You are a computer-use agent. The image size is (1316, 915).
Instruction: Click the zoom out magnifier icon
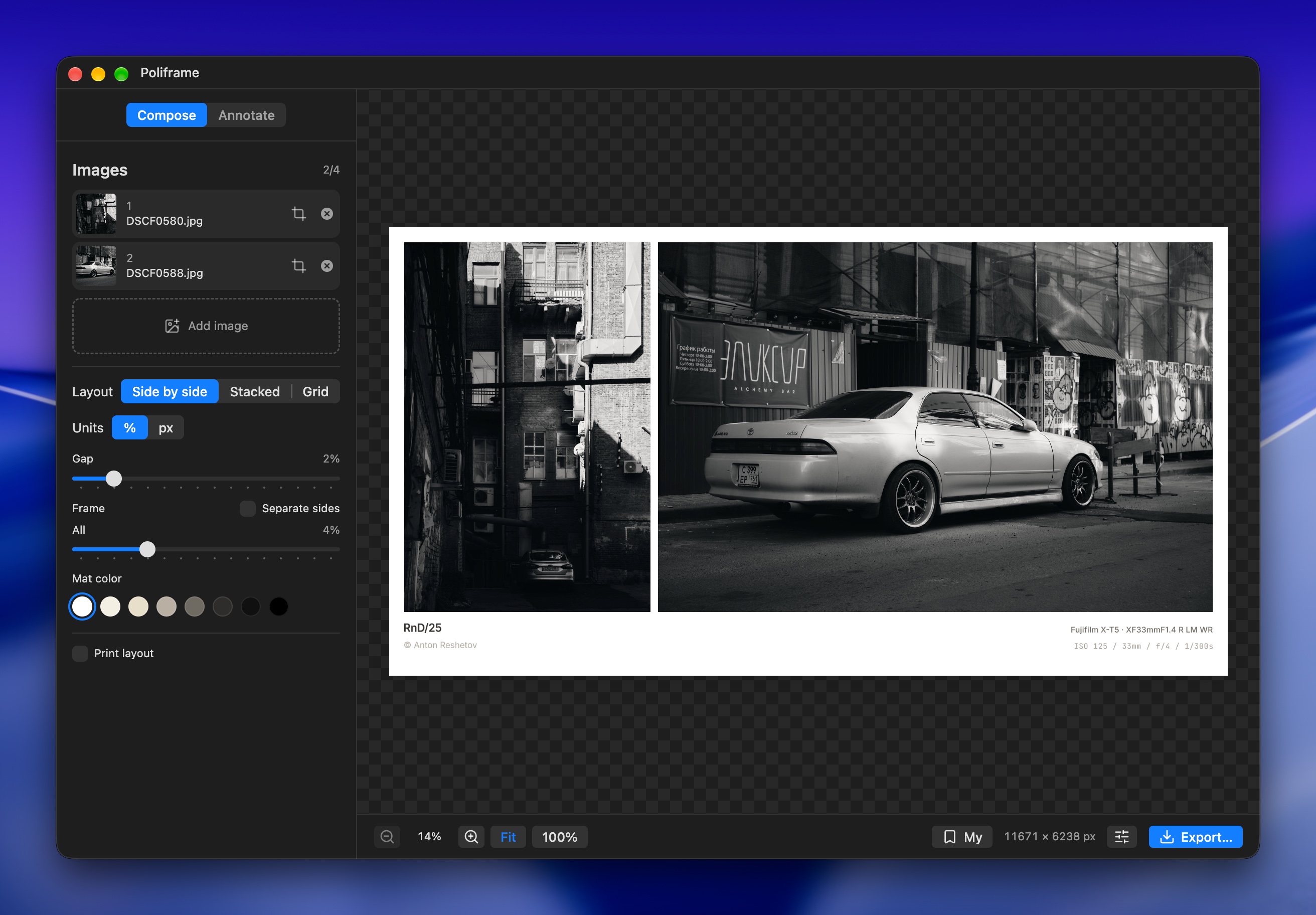(x=388, y=837)
